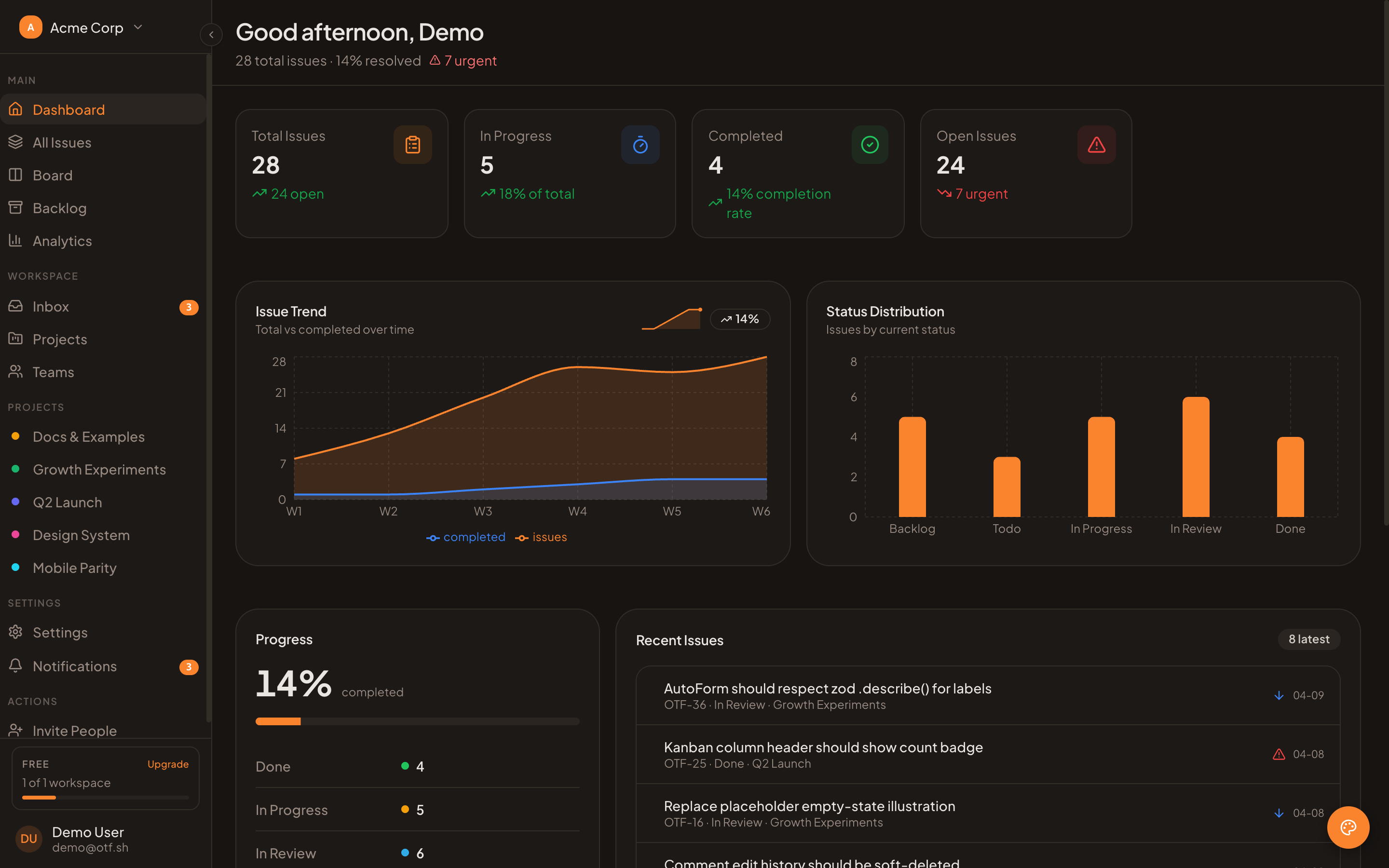Click the All Issues layers icon
The height and width of the screenshot is (868, 1389).
pyautogui.click(x=15, y=141)
